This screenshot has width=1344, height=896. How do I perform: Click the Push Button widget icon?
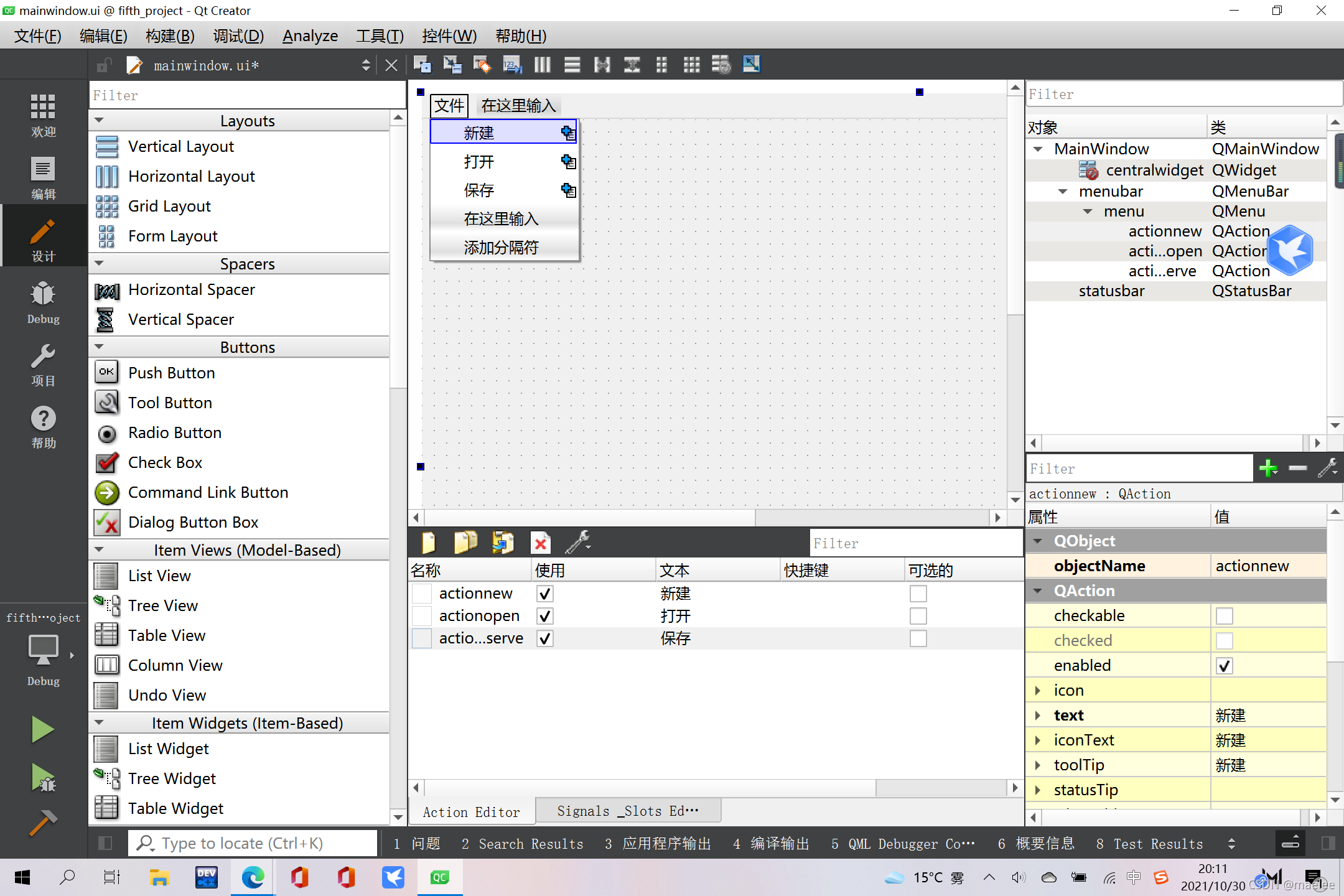tap(106, 372)
